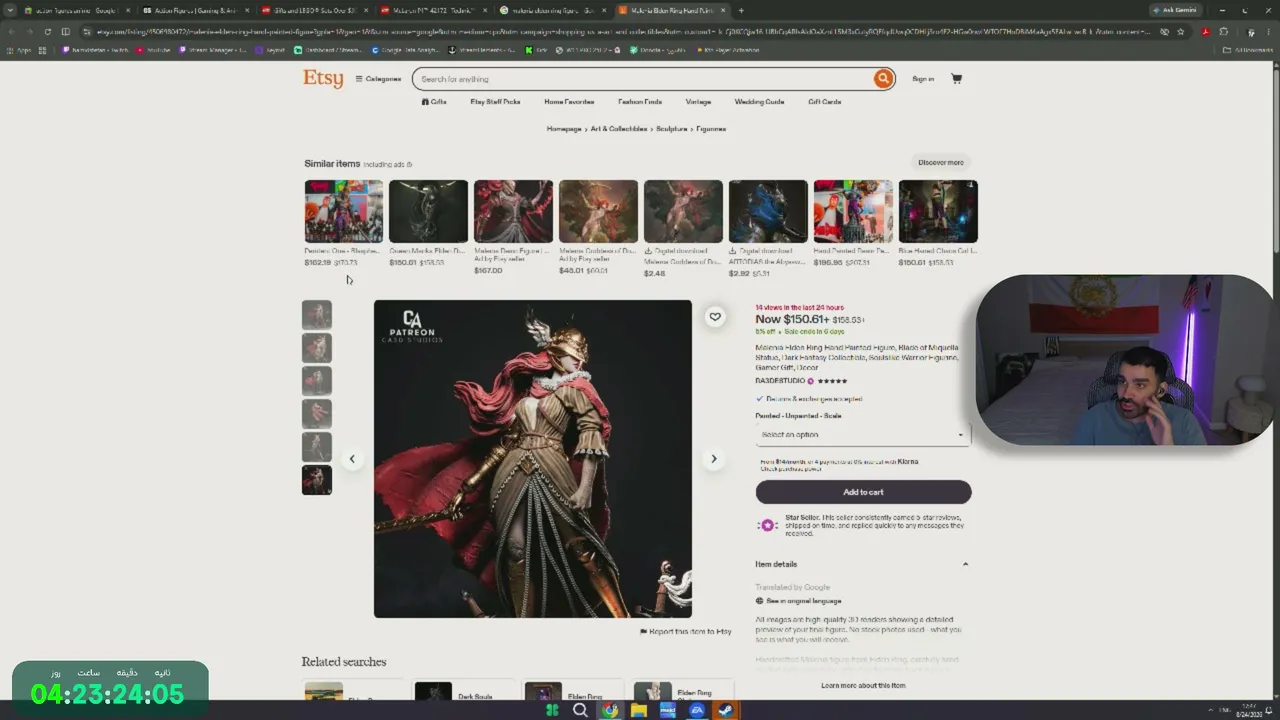Click 'Learn more about this item'
This screenshot has width=1280, height=720.
pos(863,685)
